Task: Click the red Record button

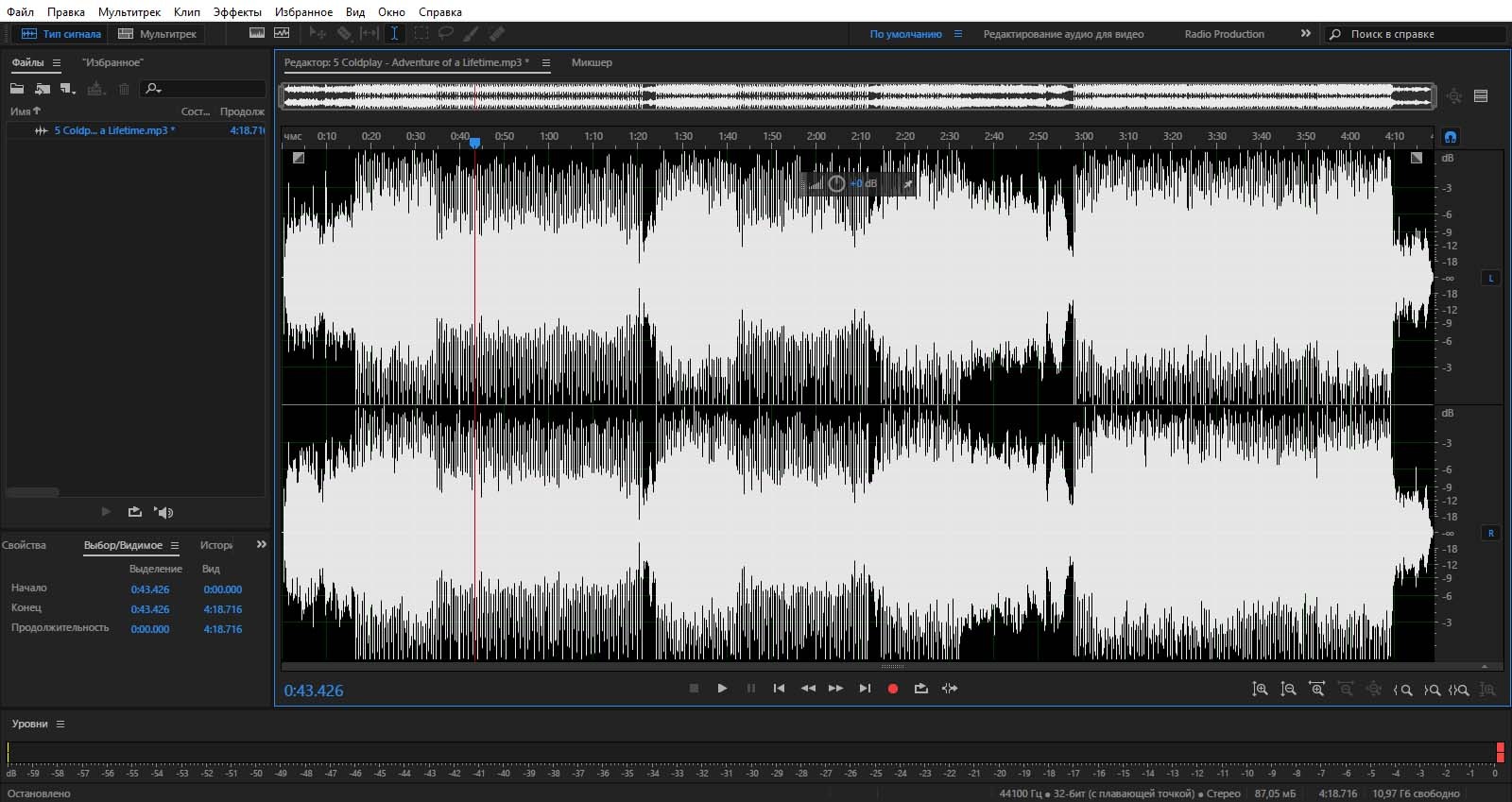Action: click(x=893, y=689)
